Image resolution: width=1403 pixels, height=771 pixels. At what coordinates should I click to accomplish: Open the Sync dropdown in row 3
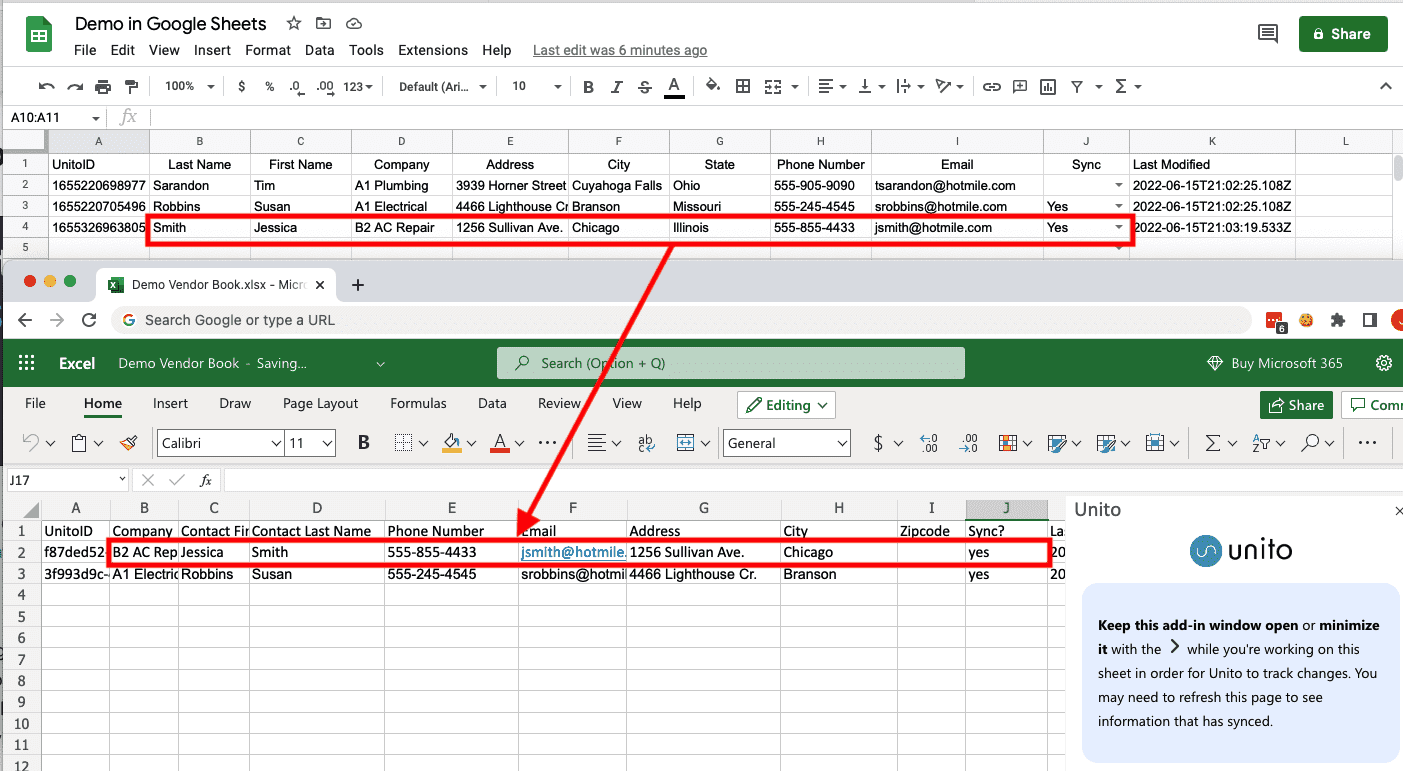pyautogui.click(x=1120, y=206)
